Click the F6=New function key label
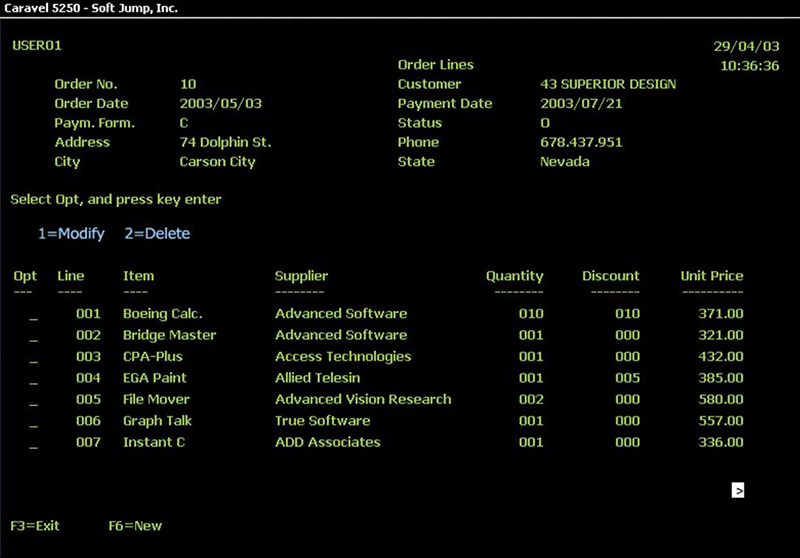The width and height of the screenshot is (800, 558). point(135,525)
